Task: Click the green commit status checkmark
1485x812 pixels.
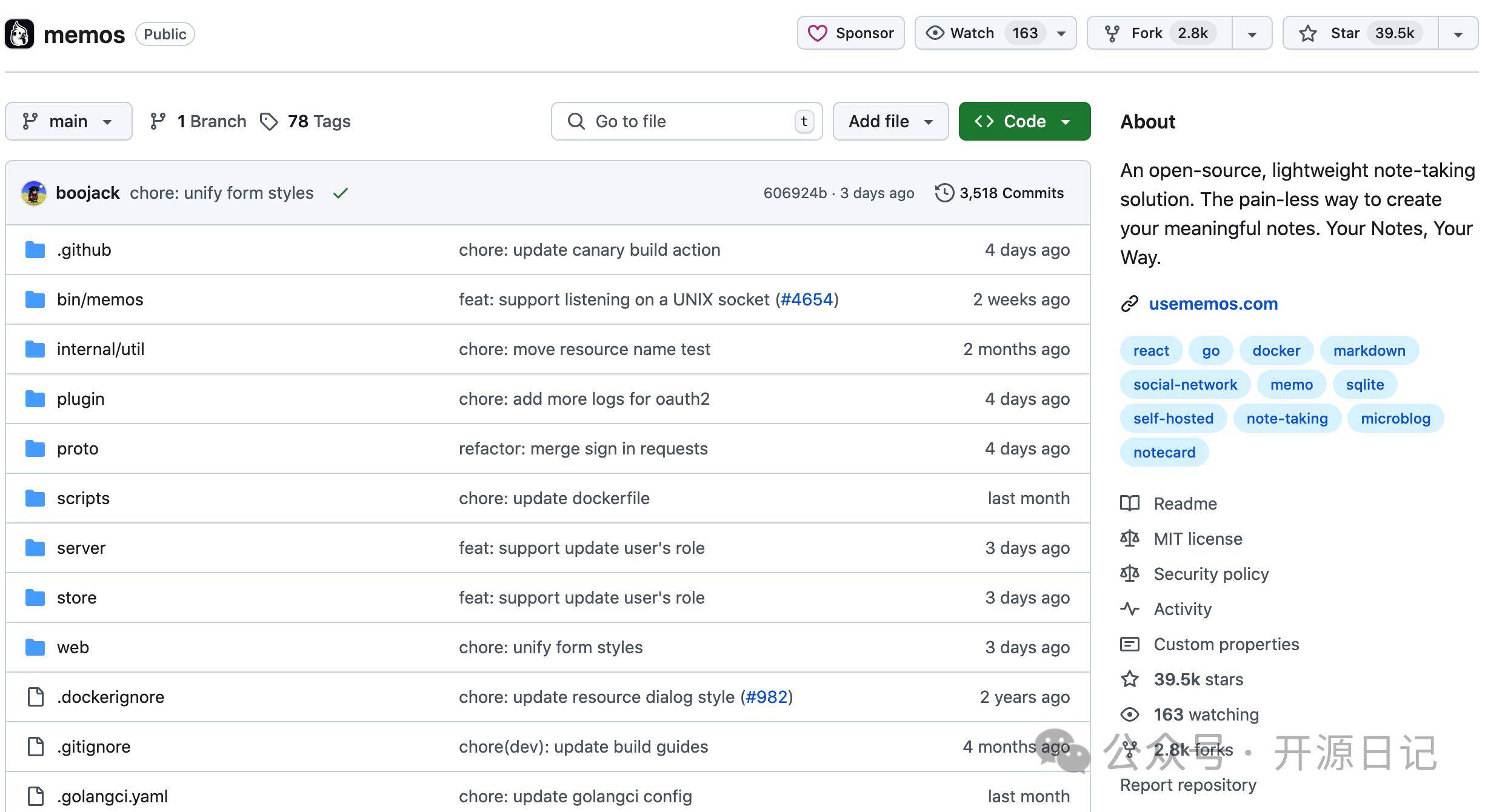Action: (x=341, y=193)
